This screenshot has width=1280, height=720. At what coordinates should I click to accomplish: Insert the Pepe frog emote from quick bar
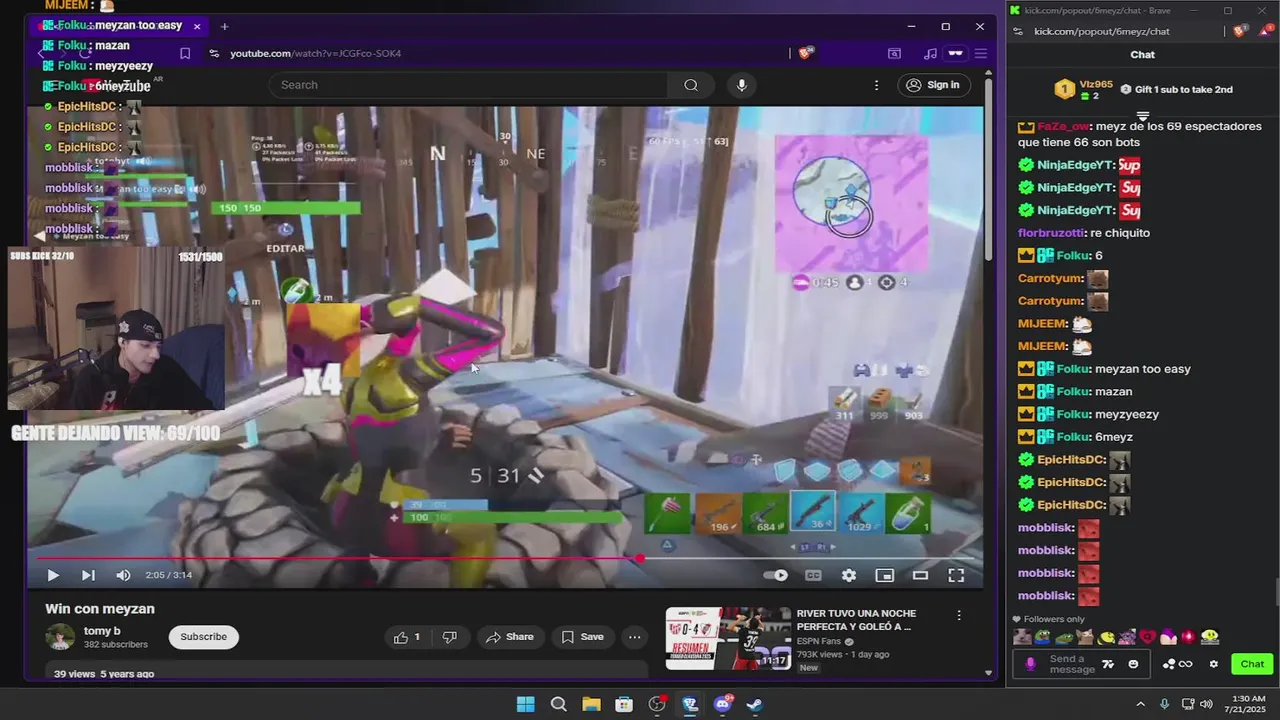pos(1043,637)
